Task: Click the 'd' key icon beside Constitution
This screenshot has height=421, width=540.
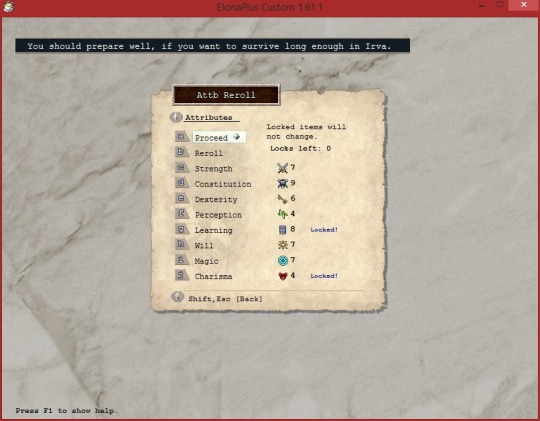Action: pos(181,183)
